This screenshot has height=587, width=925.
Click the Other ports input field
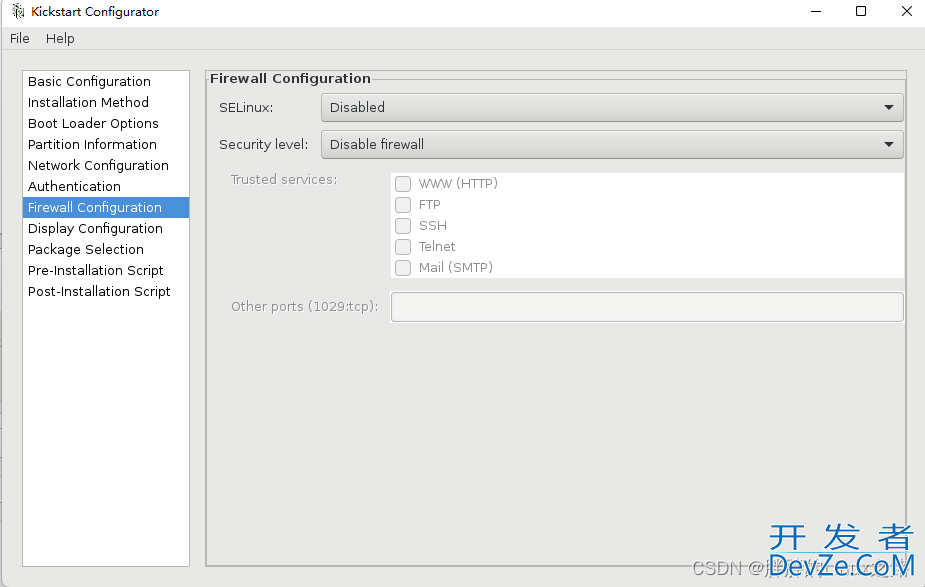(x=647, y=307)
